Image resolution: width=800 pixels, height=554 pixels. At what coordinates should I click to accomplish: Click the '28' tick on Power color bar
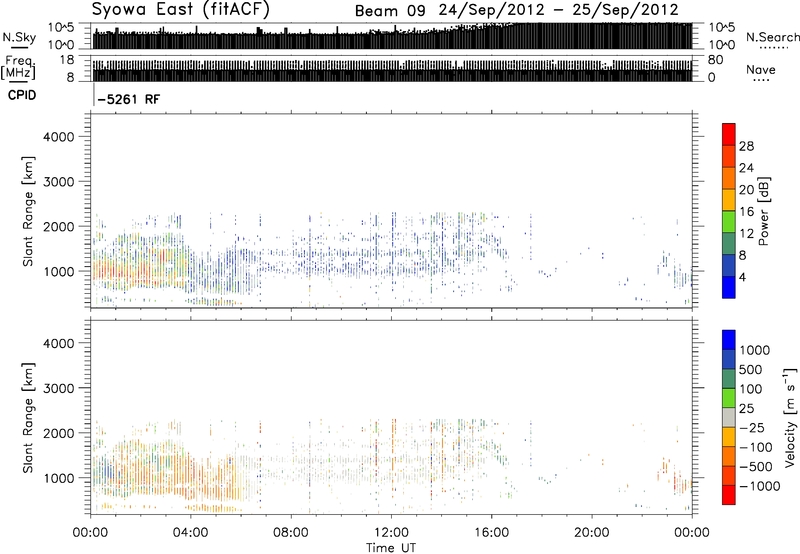coord(746,146)
